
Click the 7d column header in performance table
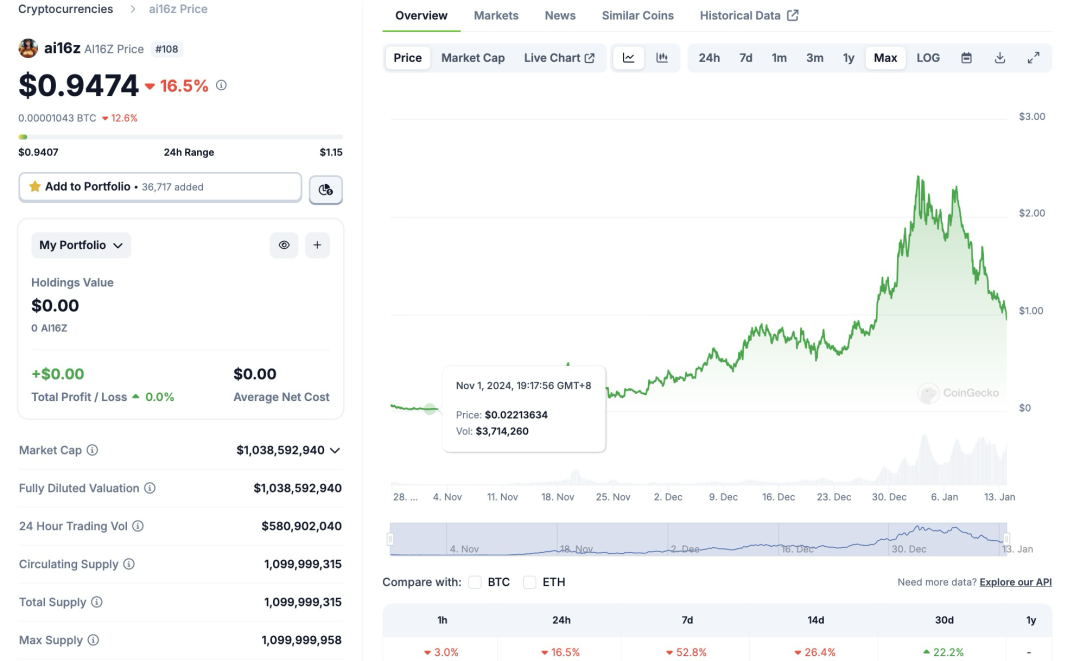tap(687, 620)
